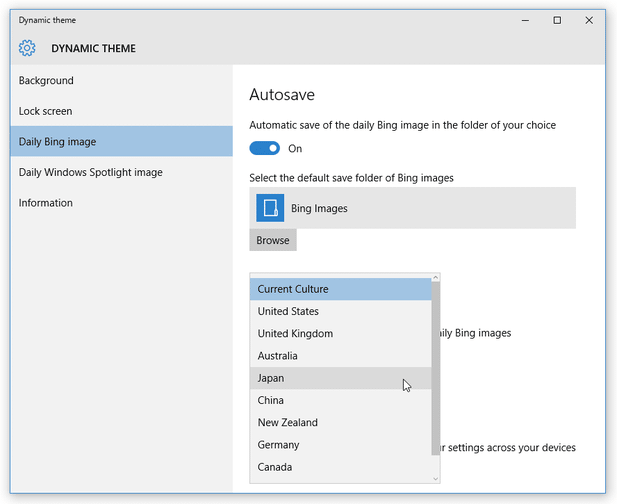Viewport: 617px width, 504px height.
Task: Minimize the Dynamic theme window
Action: [525, 20]
